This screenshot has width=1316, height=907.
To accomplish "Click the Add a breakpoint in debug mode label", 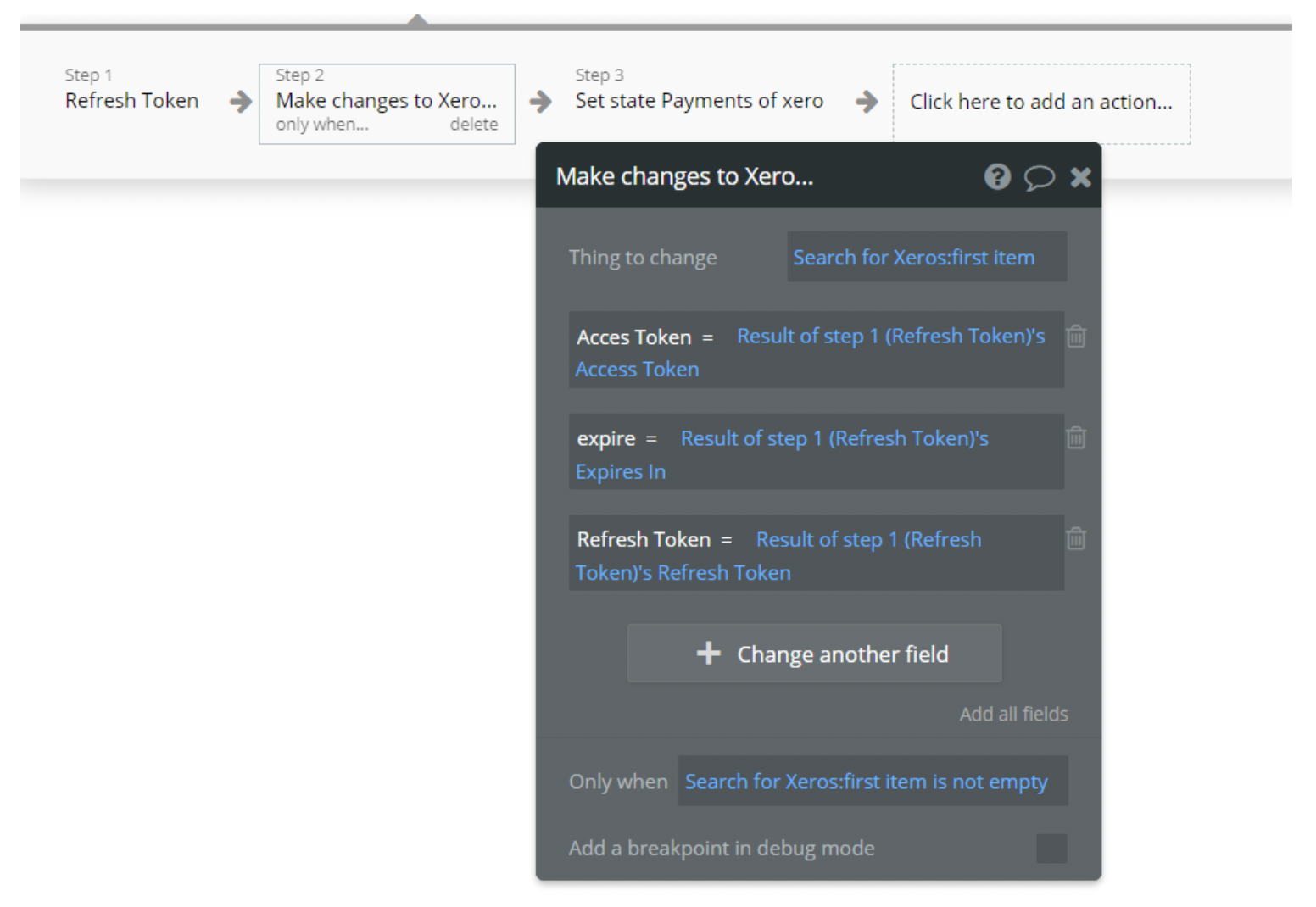I will [722, 849].
